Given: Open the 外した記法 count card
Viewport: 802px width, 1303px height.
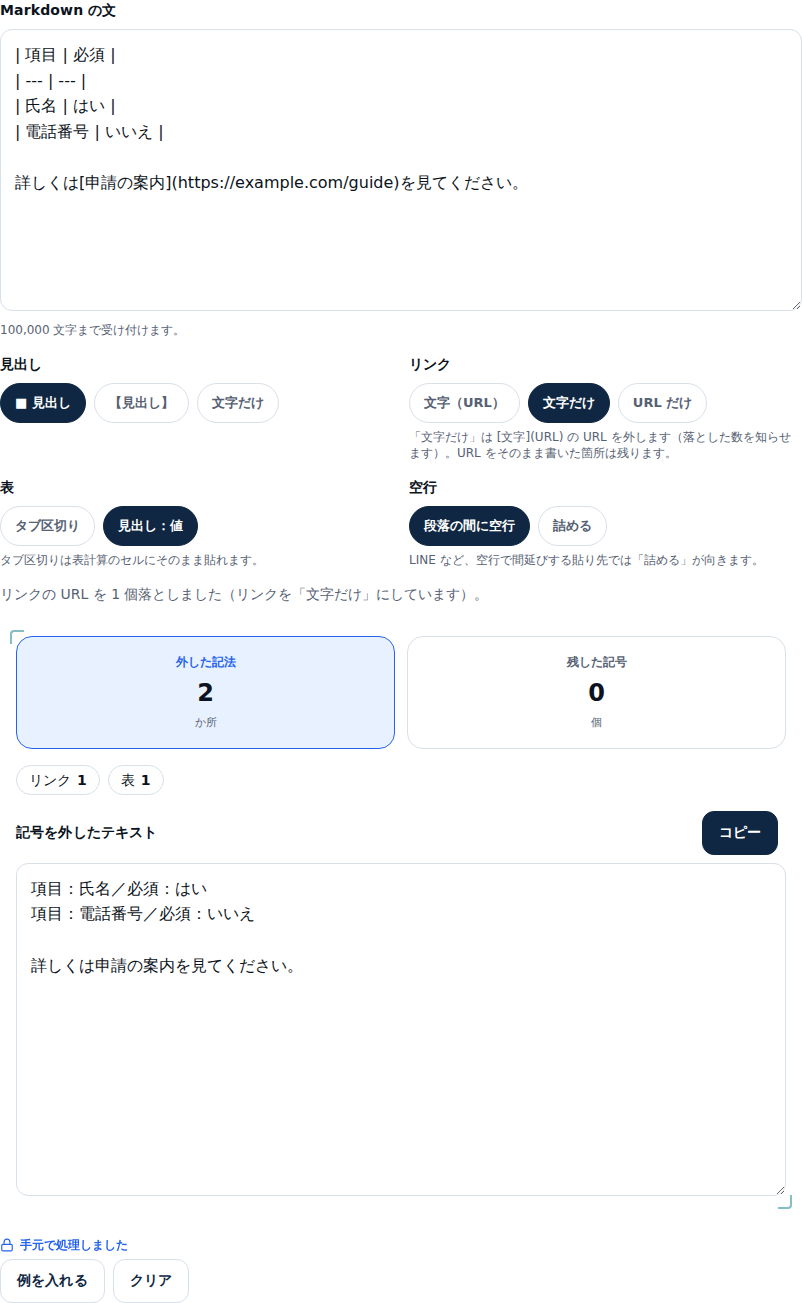Looking at the screenshot, I should [205, 692].
